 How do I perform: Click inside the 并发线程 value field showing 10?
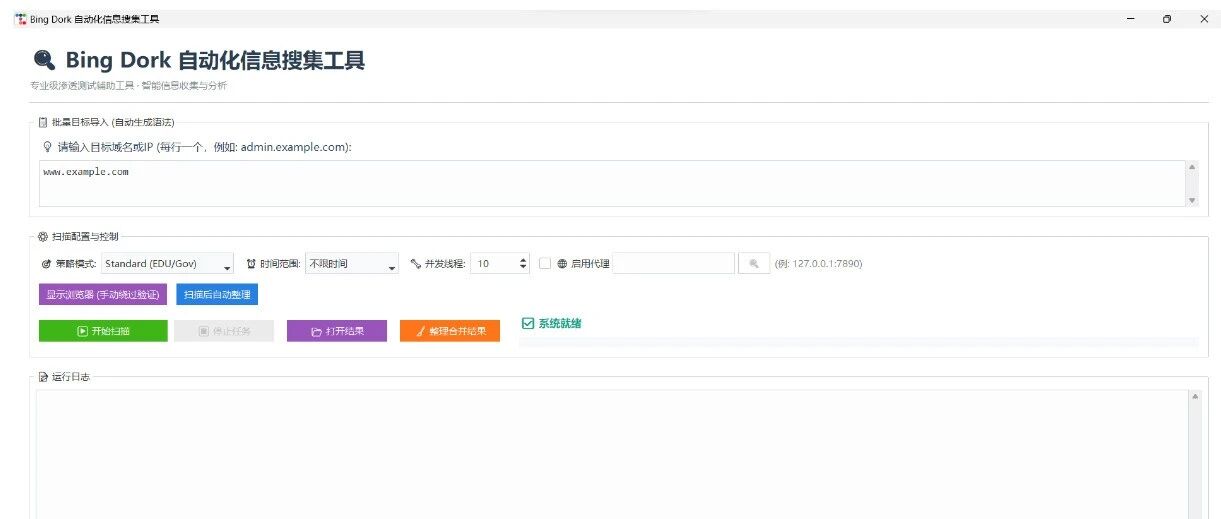(492, 264)
